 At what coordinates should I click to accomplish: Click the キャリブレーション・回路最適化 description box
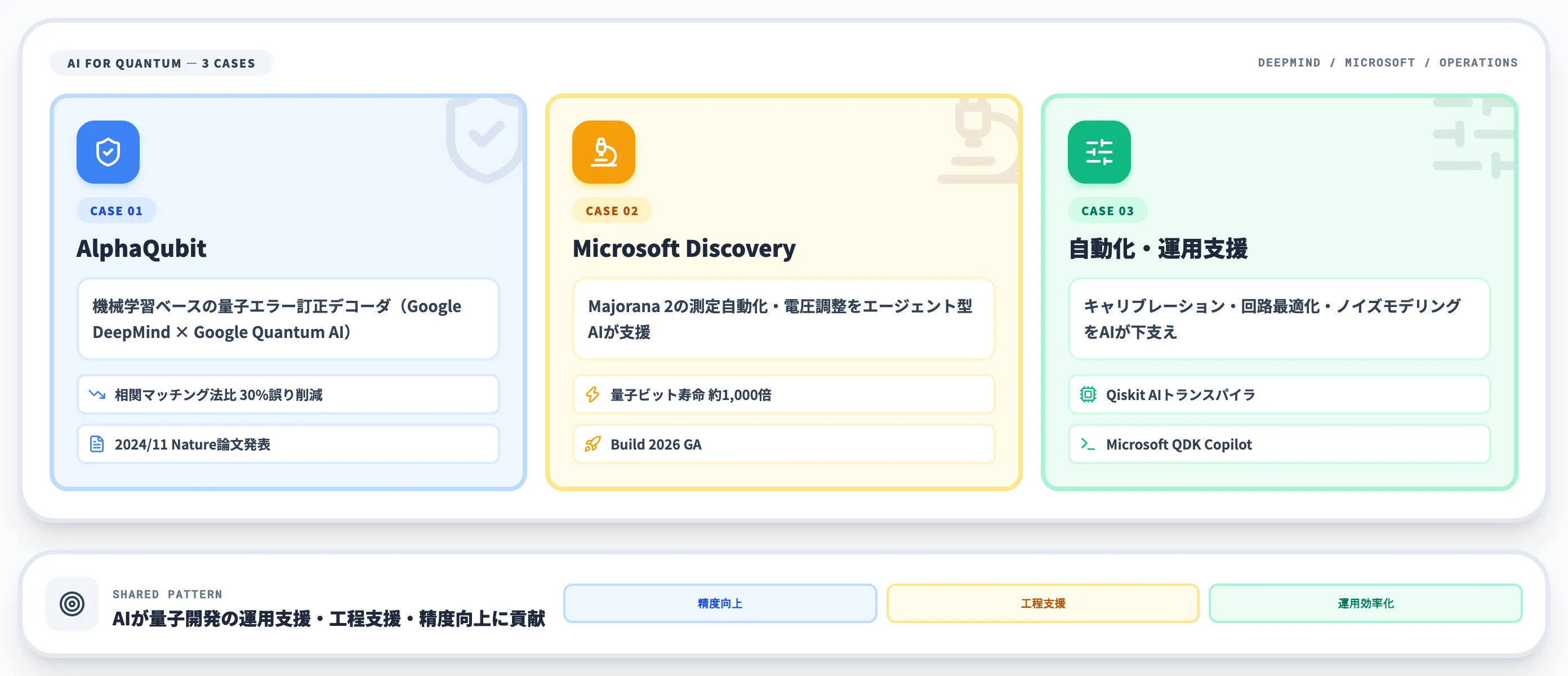click(x=1279, y=318)
